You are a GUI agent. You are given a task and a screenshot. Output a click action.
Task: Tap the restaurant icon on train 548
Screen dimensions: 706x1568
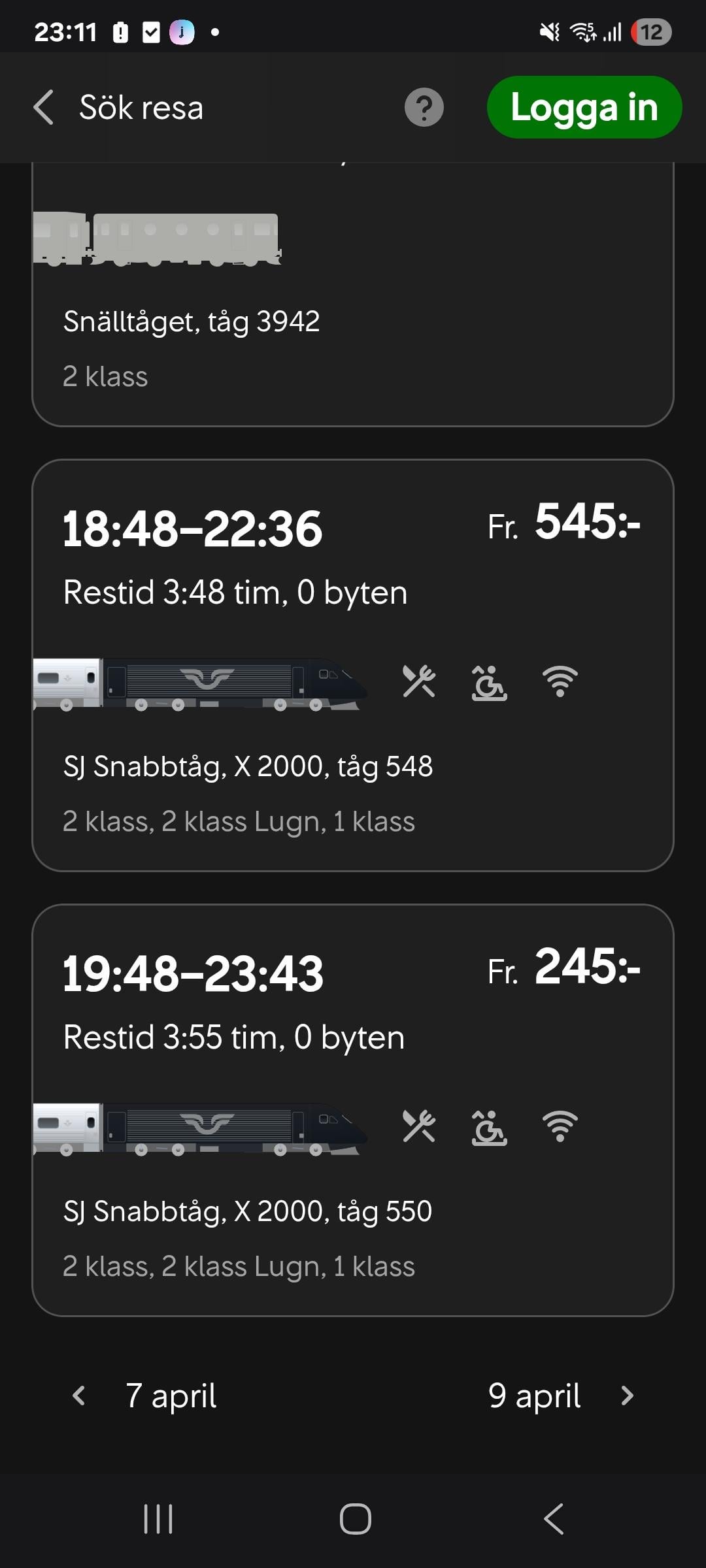point(419,682)
